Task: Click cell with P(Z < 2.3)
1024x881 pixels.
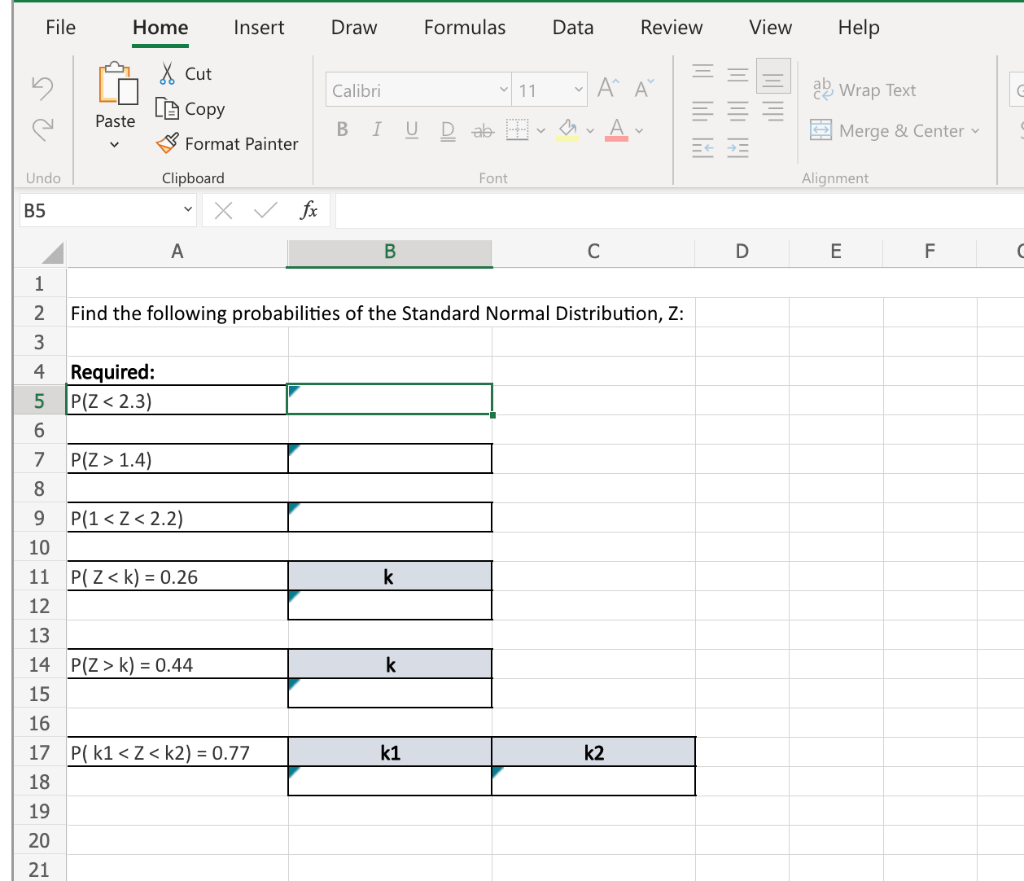Action: [x=177, y=400]
